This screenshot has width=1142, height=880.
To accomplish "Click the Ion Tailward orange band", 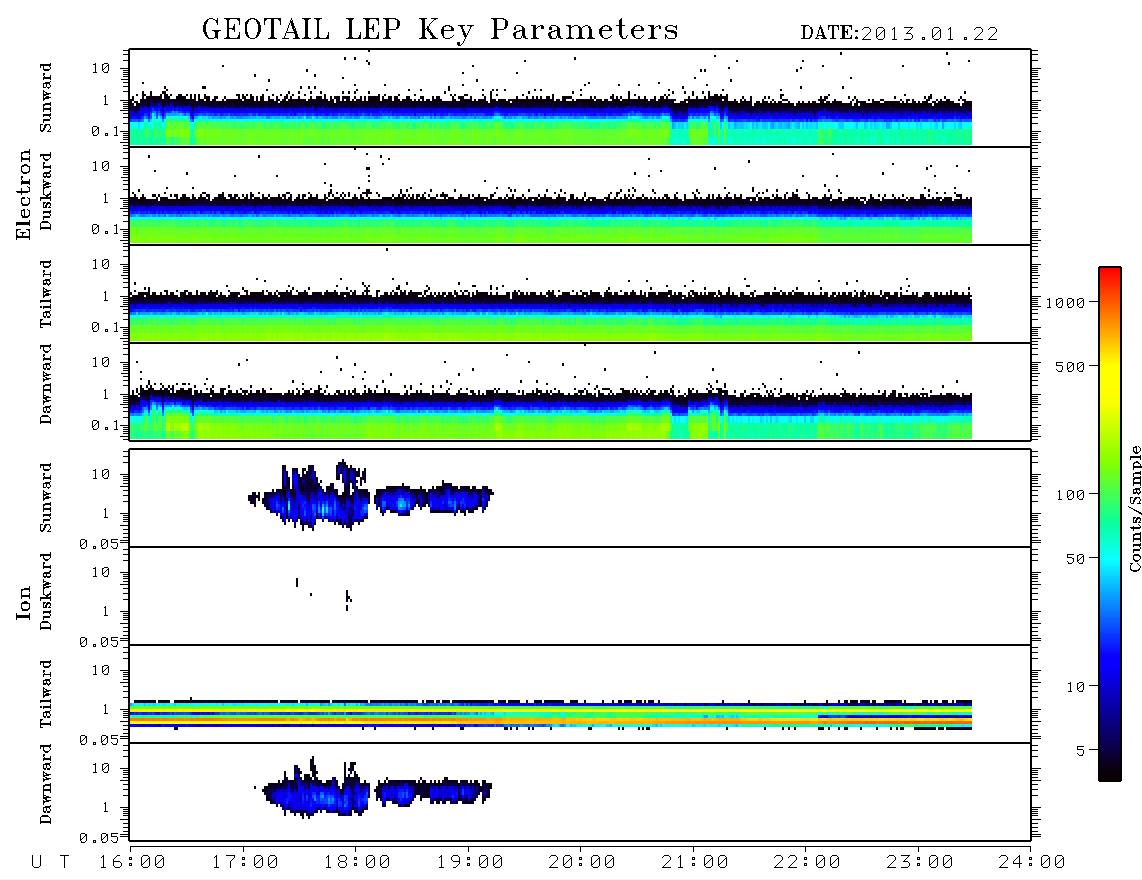I will pyautogui.click(x=550, y=720).
